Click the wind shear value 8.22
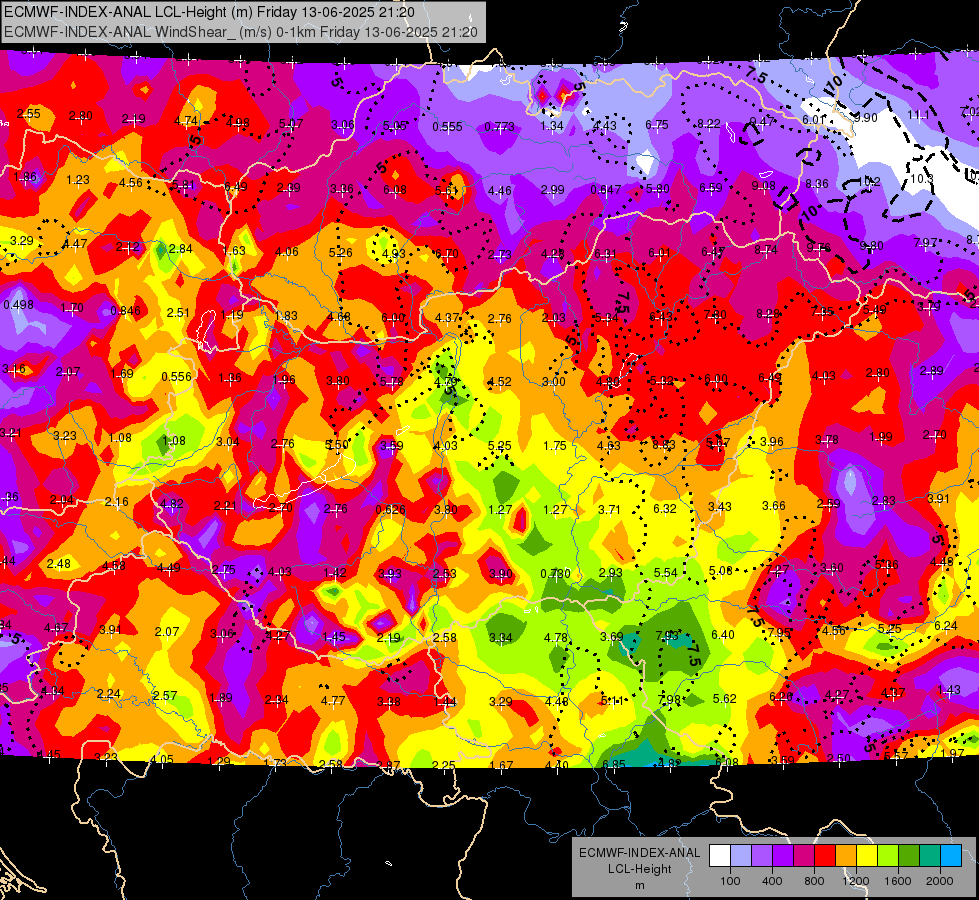 [709, 124]
